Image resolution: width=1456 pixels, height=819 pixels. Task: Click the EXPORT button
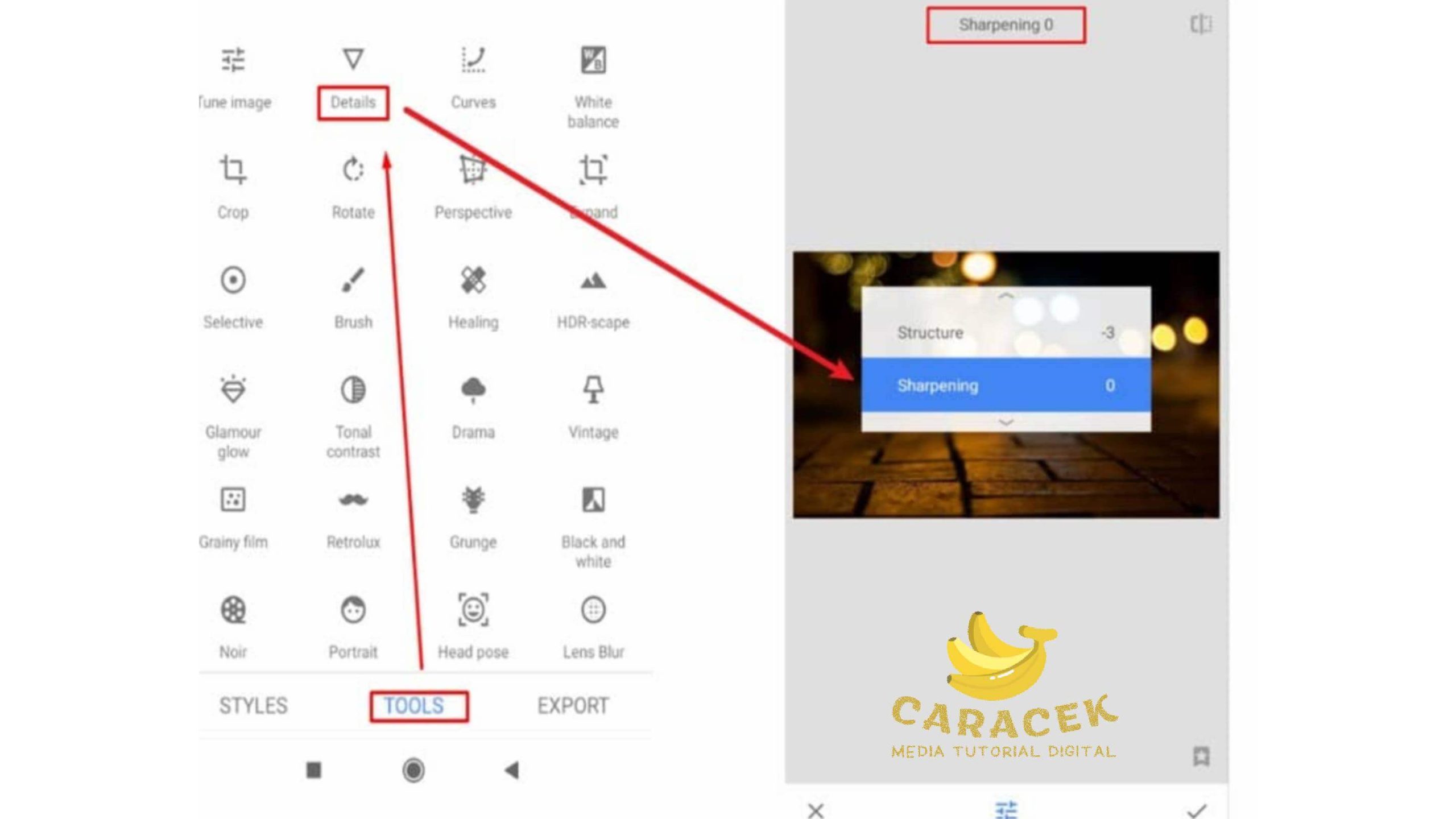point(573,706)
